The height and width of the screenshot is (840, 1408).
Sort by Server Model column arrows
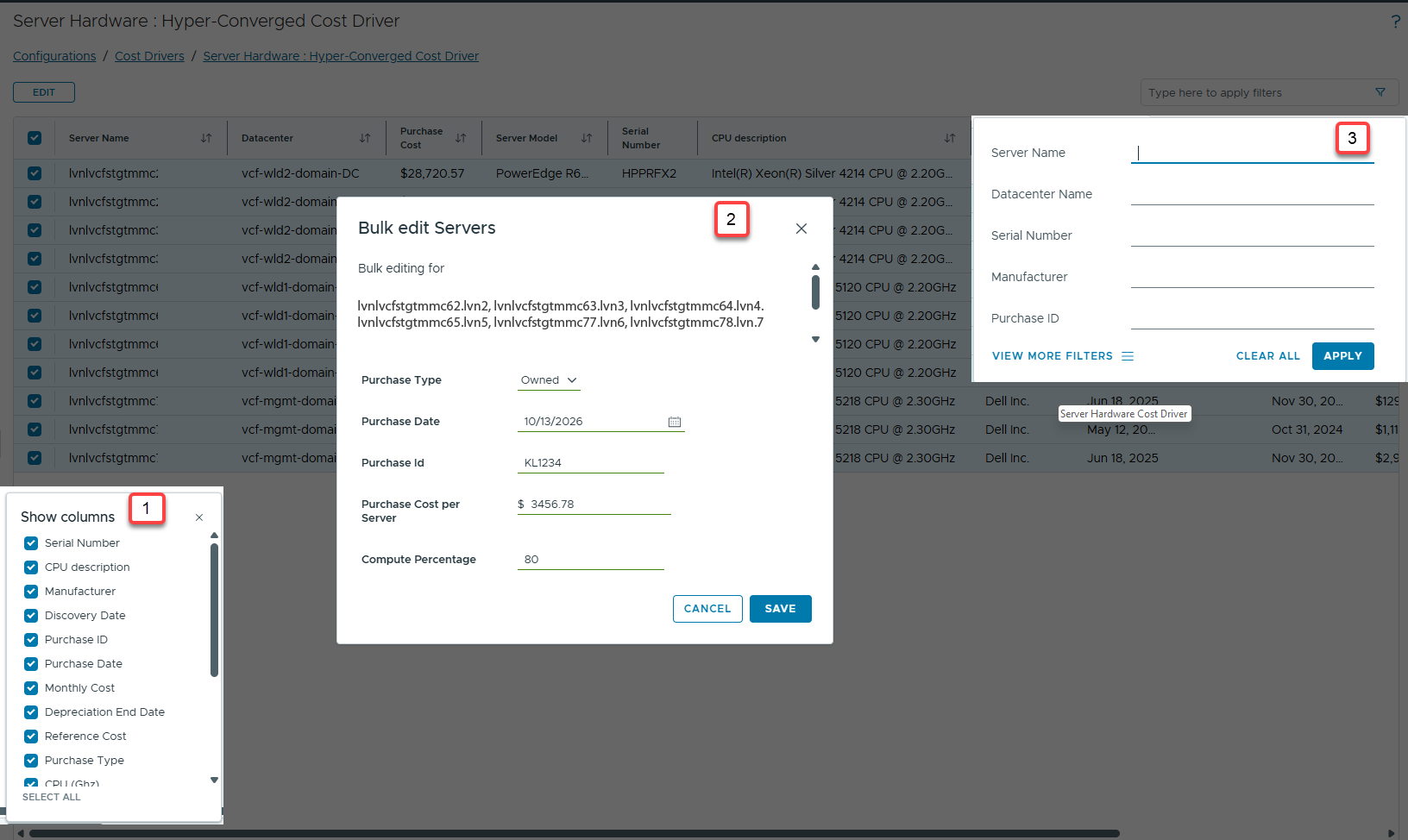pos(587,138)
